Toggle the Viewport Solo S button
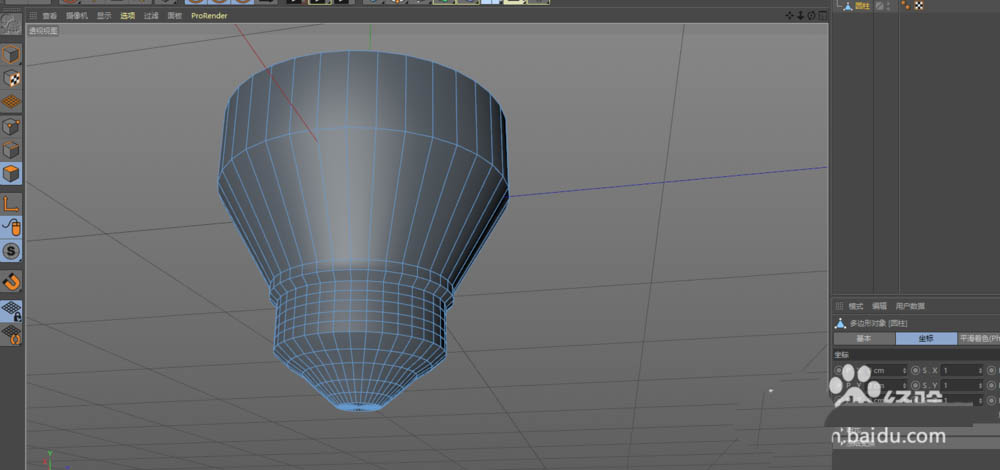The width and height of the screenshot is (1000, 470). pos(11,252)
